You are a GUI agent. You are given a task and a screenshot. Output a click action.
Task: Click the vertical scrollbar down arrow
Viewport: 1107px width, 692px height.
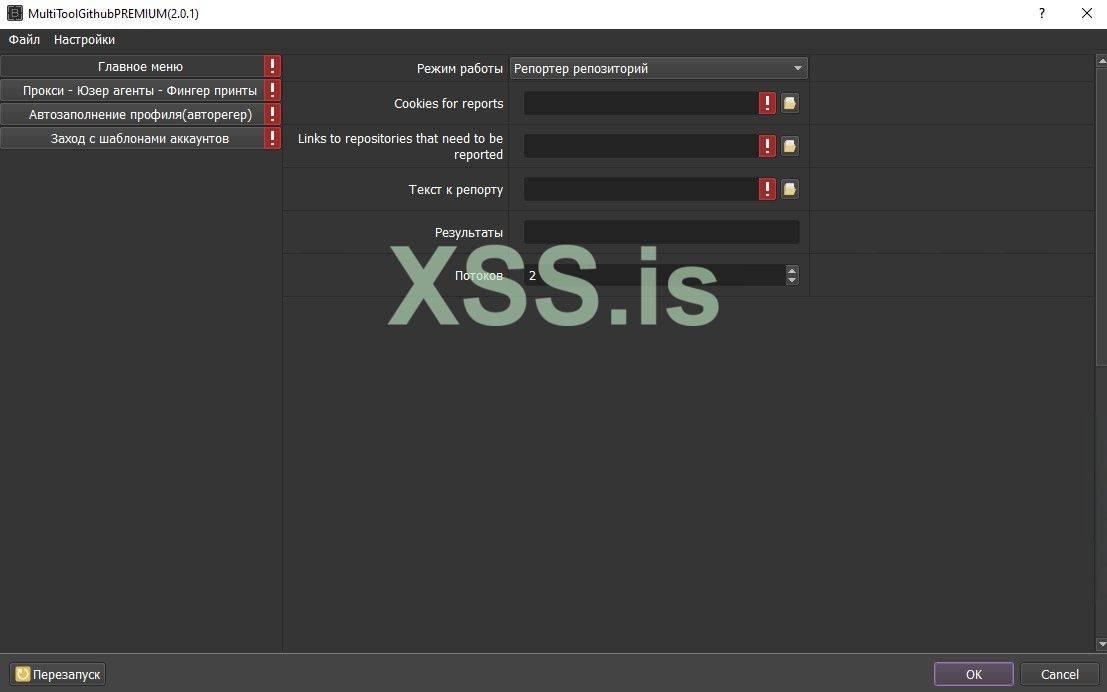point(1101,644)
